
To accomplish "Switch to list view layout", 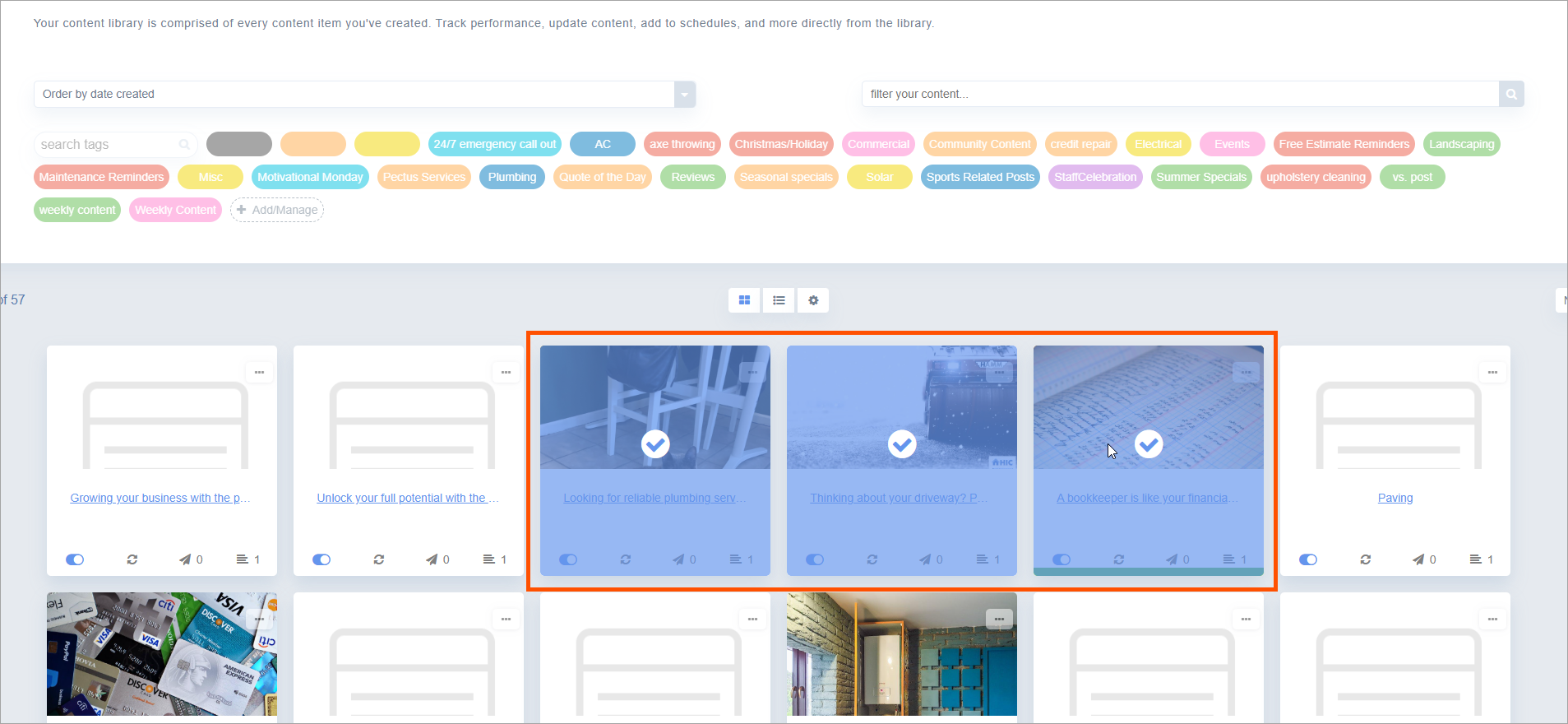I will [x=779, y=300].
